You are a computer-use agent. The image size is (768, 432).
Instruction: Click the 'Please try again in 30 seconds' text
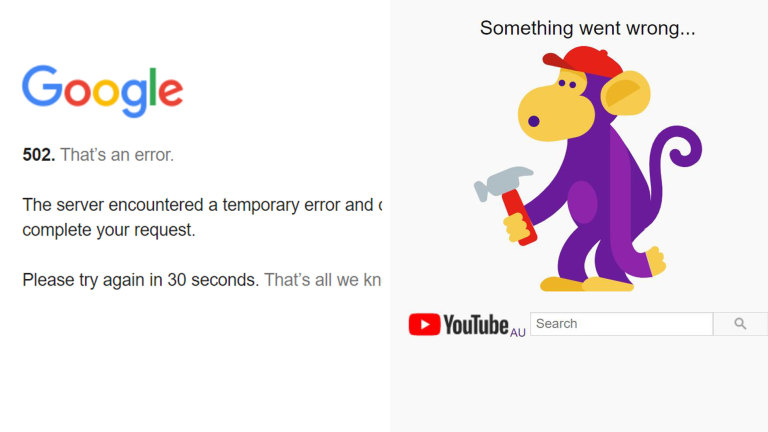(141, 280)
